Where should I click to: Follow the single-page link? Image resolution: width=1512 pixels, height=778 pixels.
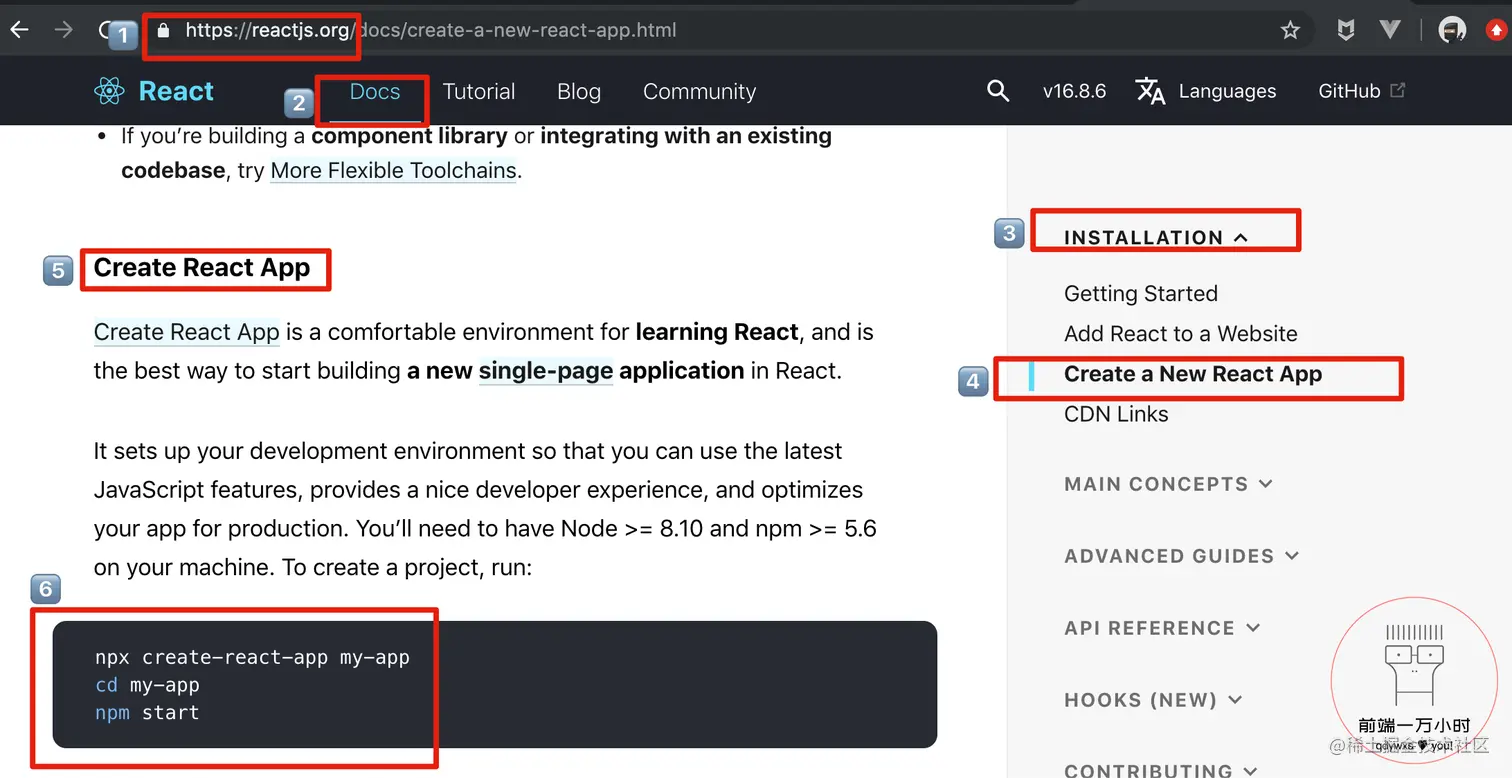[546, 371]
